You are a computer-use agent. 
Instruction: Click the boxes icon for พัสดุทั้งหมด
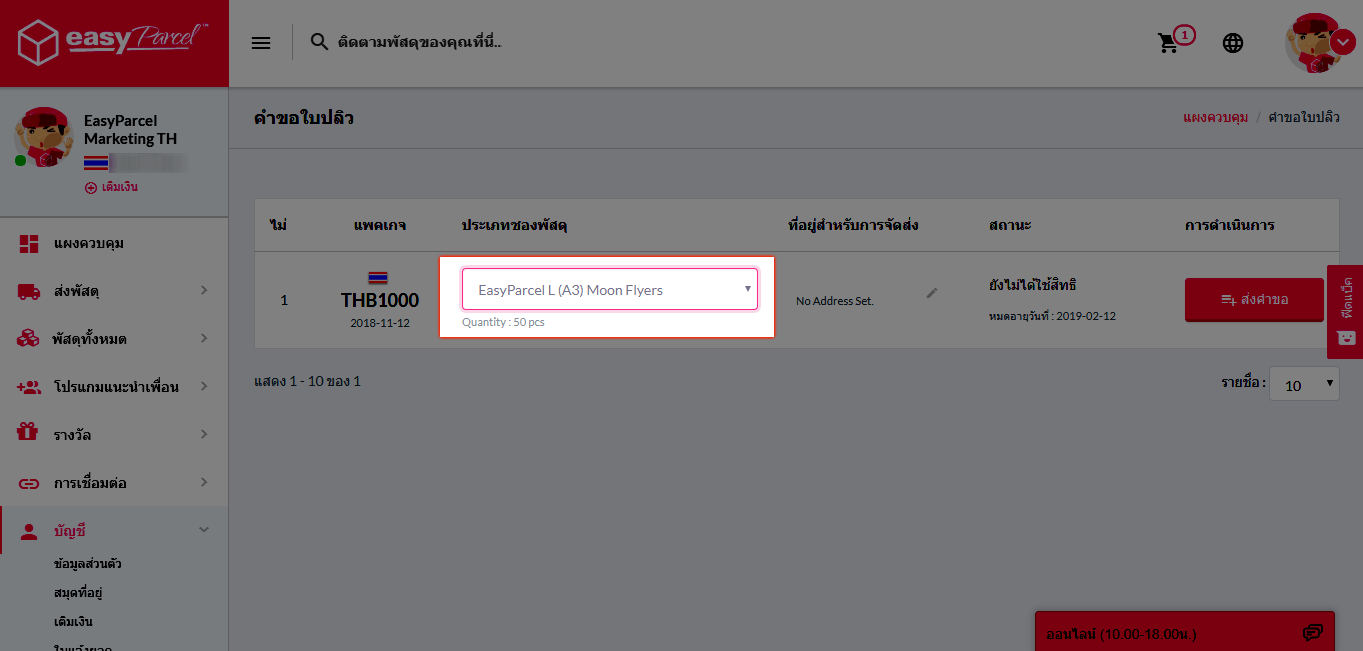(29, 339)
